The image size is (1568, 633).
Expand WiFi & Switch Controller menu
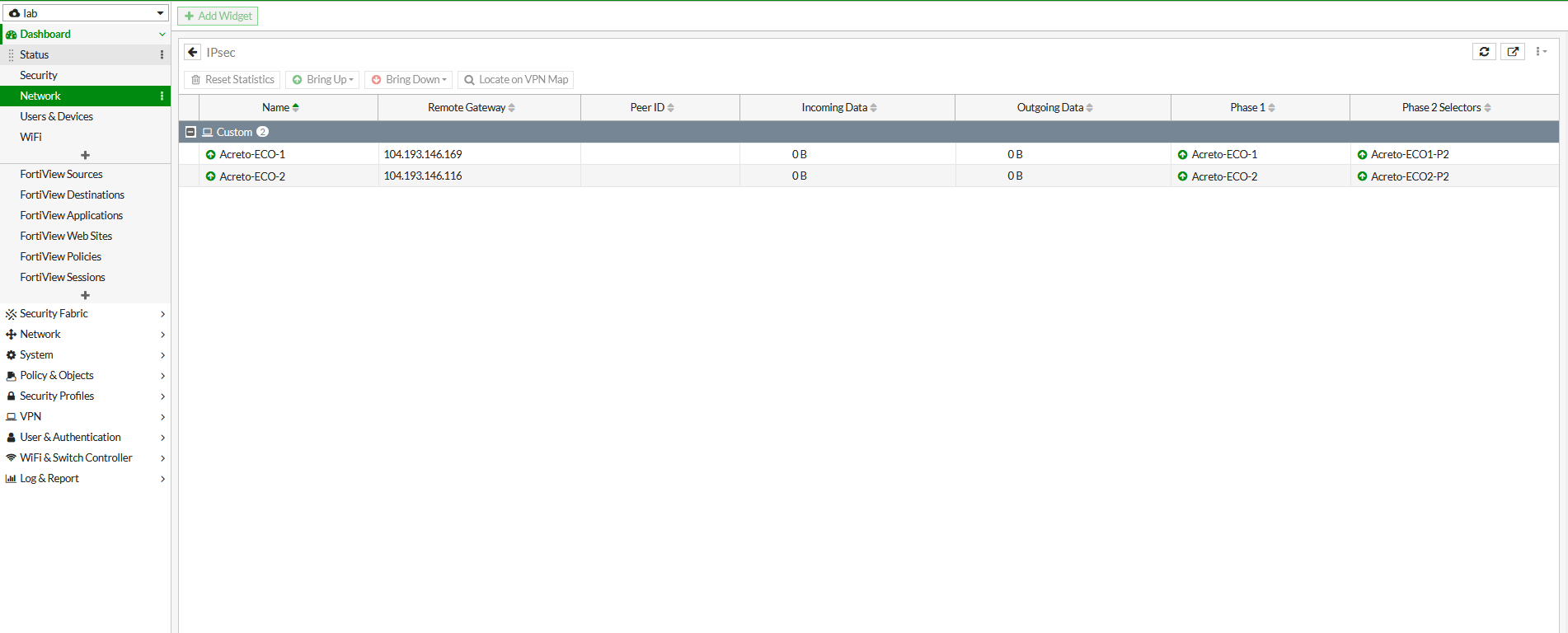[86, 458]
